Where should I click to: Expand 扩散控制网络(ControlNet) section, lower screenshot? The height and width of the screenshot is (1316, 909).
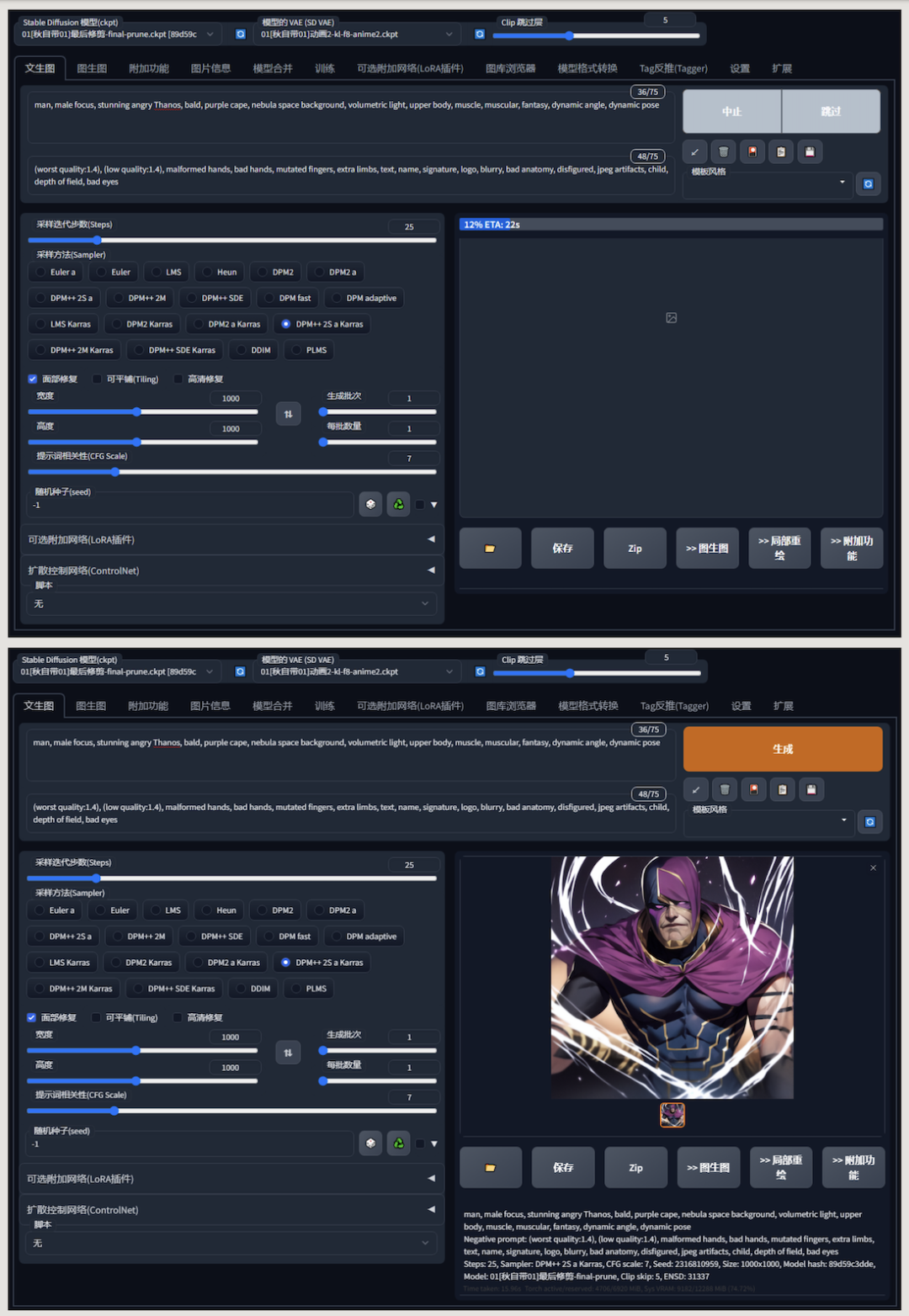coord(231,1209)
